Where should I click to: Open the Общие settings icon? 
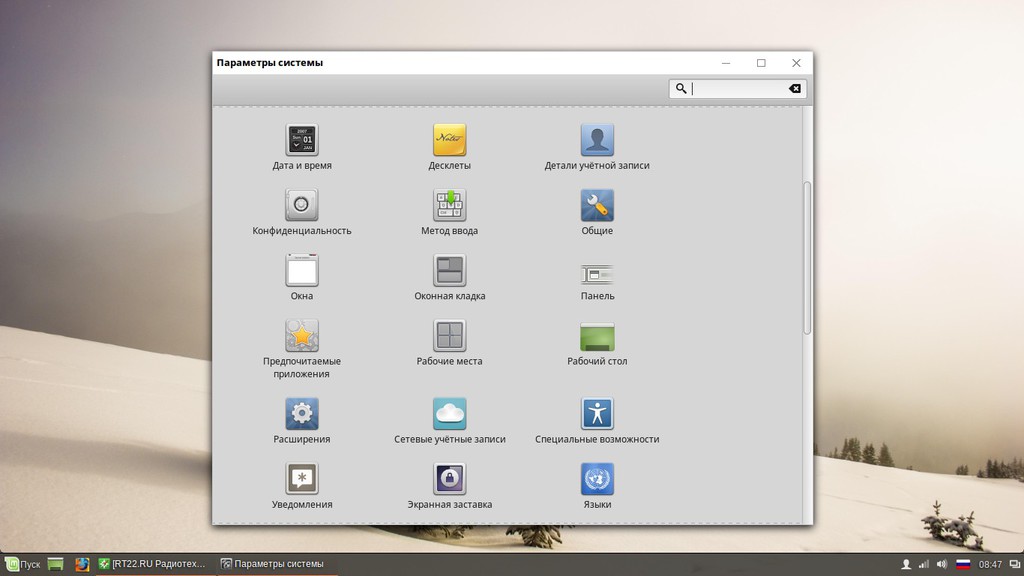[597, 206]
